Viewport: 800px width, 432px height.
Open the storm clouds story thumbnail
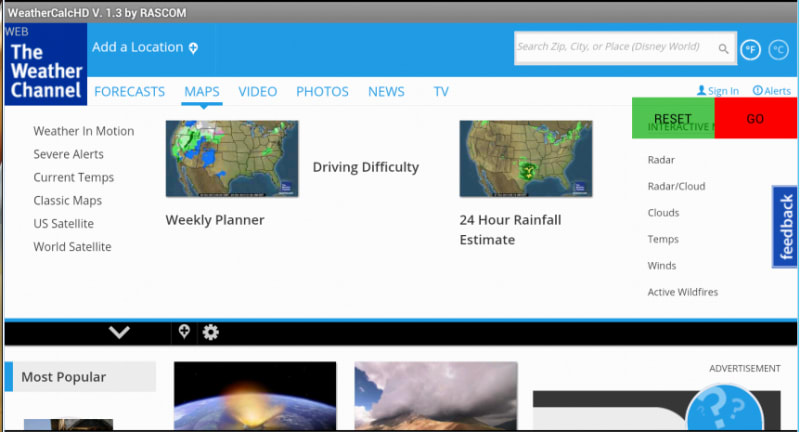[x=436, y=396]
